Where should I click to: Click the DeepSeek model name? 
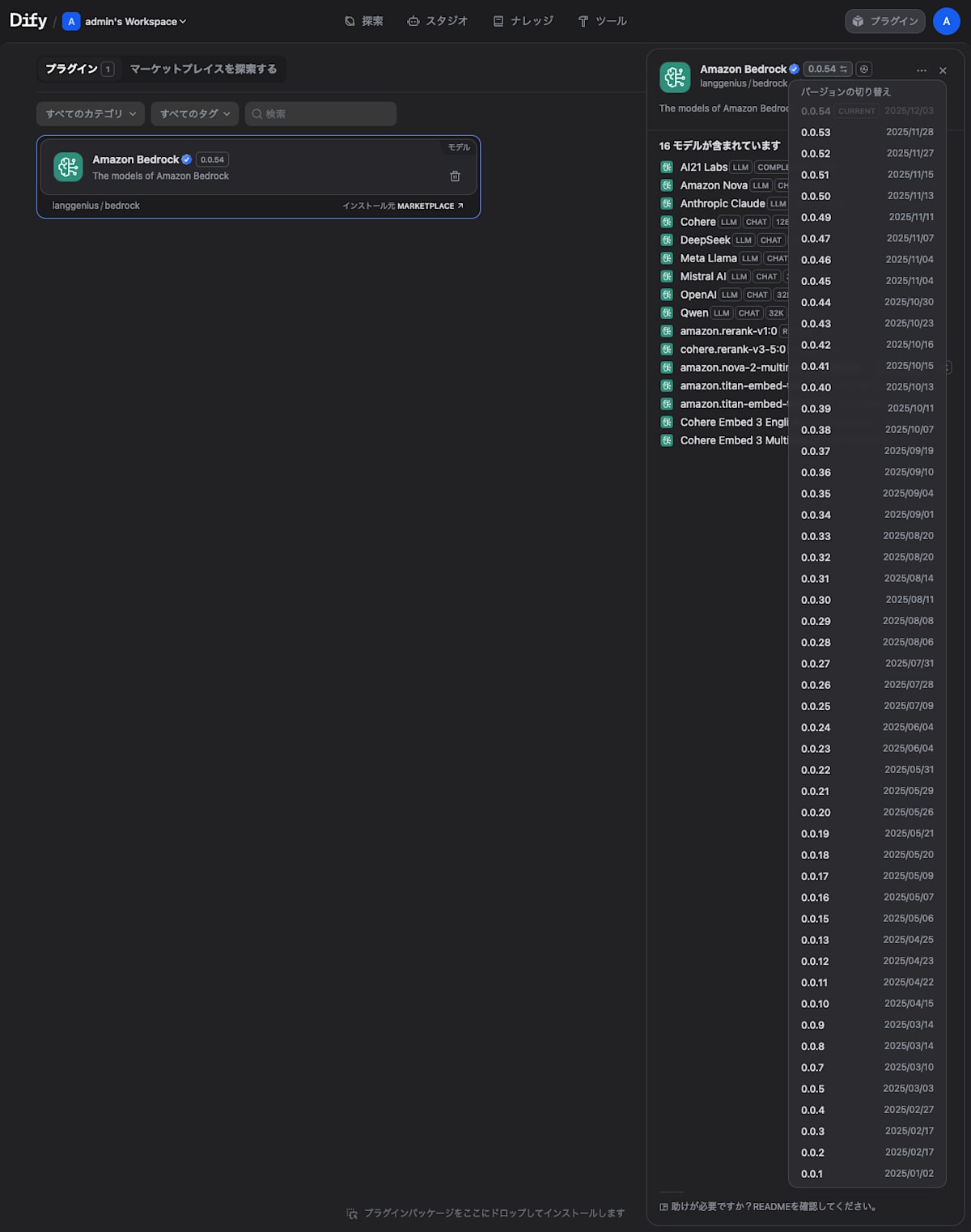[706, 240]
